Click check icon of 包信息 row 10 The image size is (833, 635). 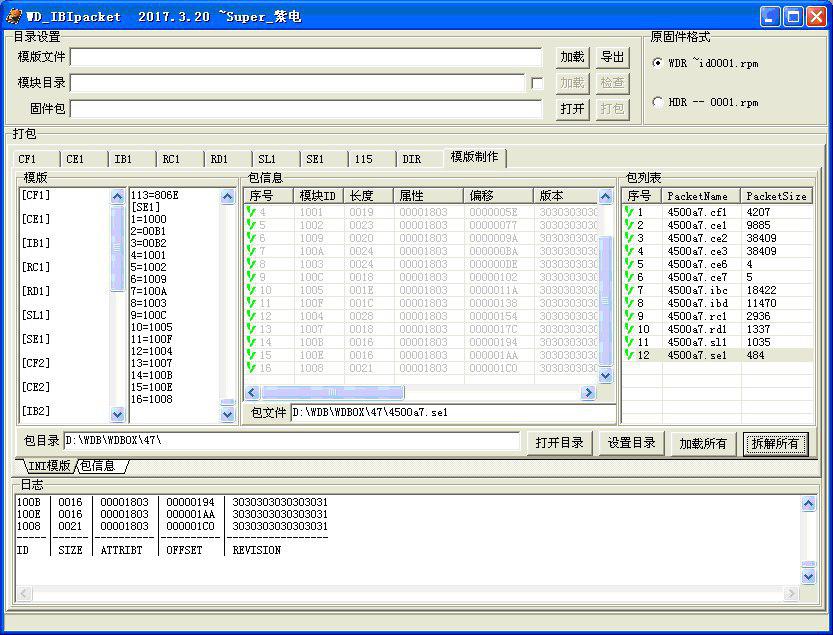251,290
